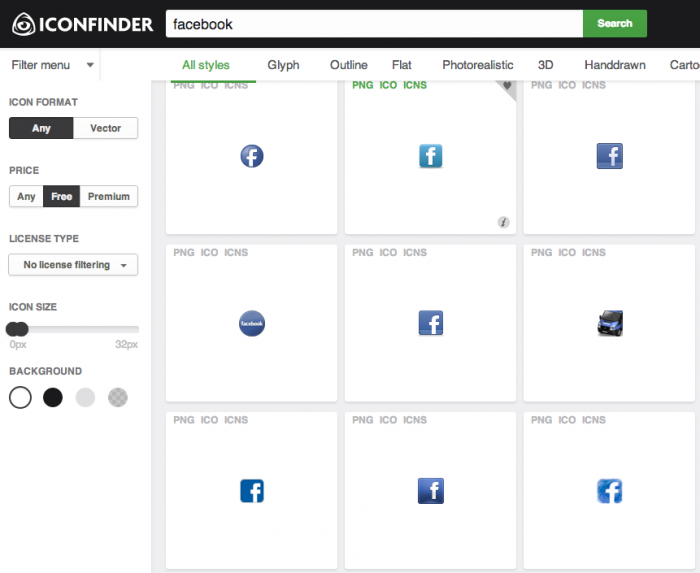Open the white-bordered Facebook f icon
The image size is (700, 573).
coord(252,491)
